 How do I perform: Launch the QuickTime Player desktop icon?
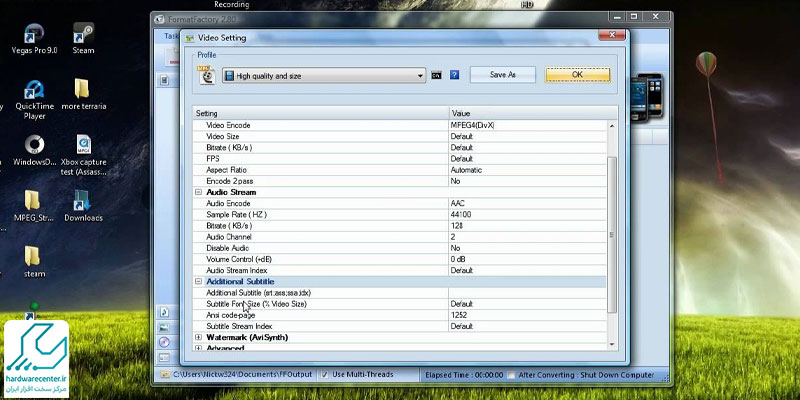(x=34, y=100)
